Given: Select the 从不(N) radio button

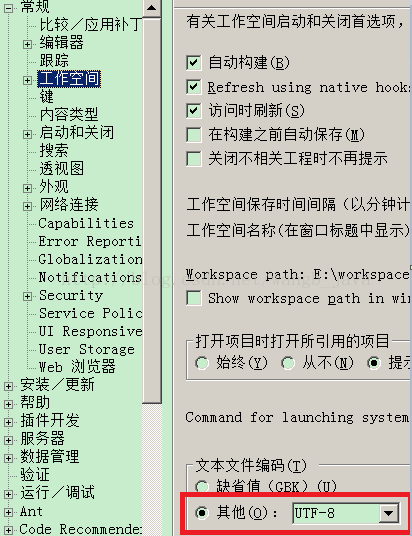Looking at the screenshot, I should [288, 363].
